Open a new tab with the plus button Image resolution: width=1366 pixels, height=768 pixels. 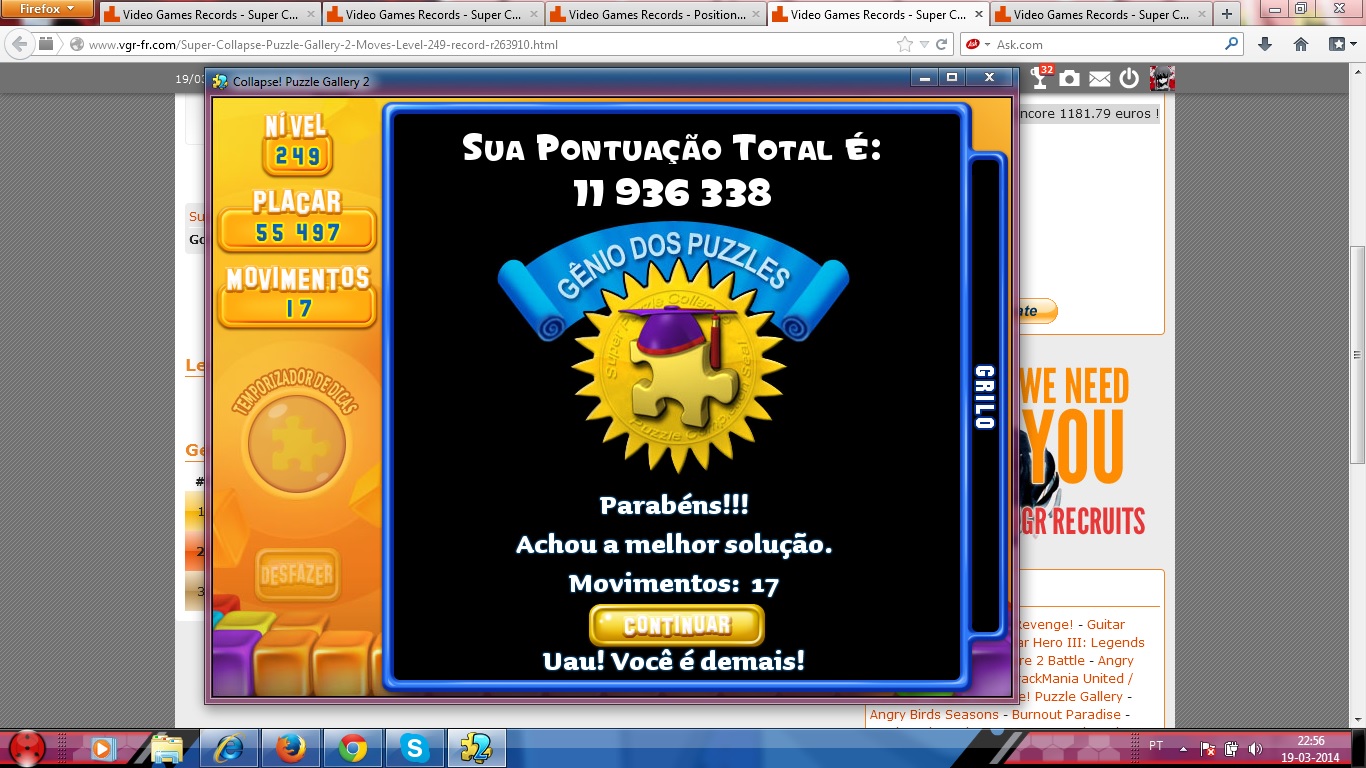[x=1227, y=14]
